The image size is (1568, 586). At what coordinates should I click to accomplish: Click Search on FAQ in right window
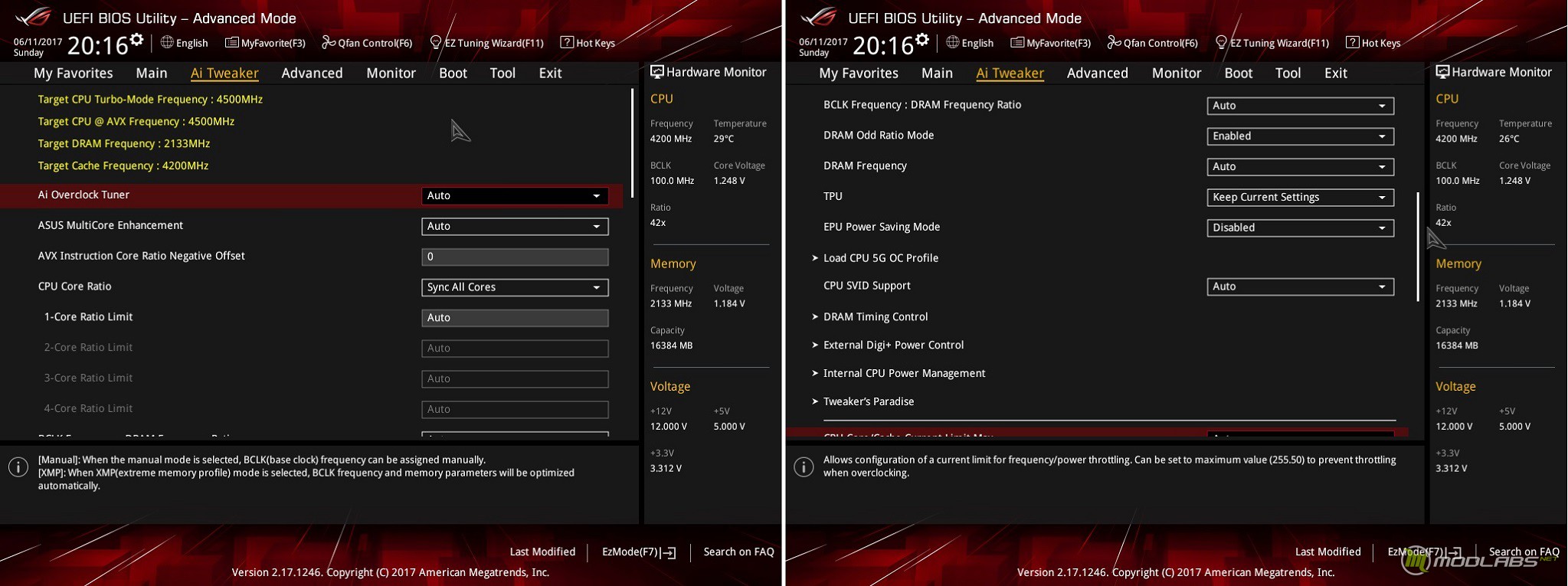click(x=1524, y=552)
